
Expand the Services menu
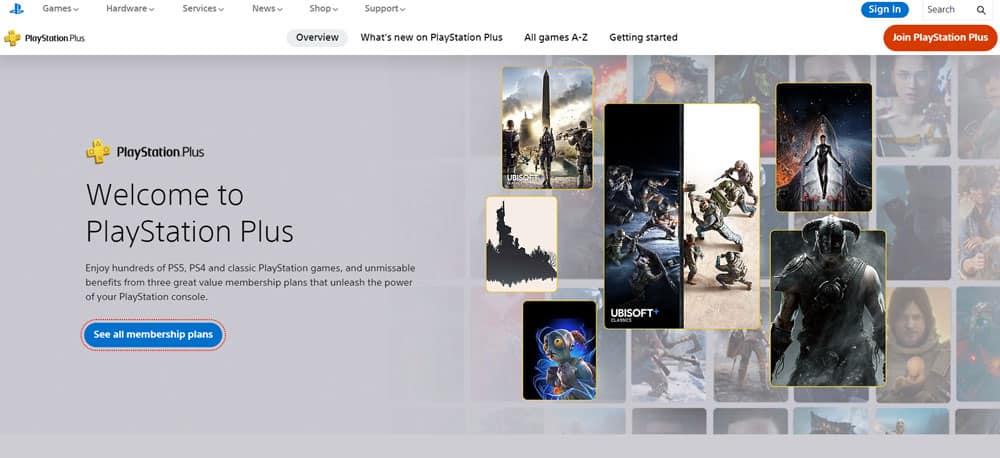(203, 9)
